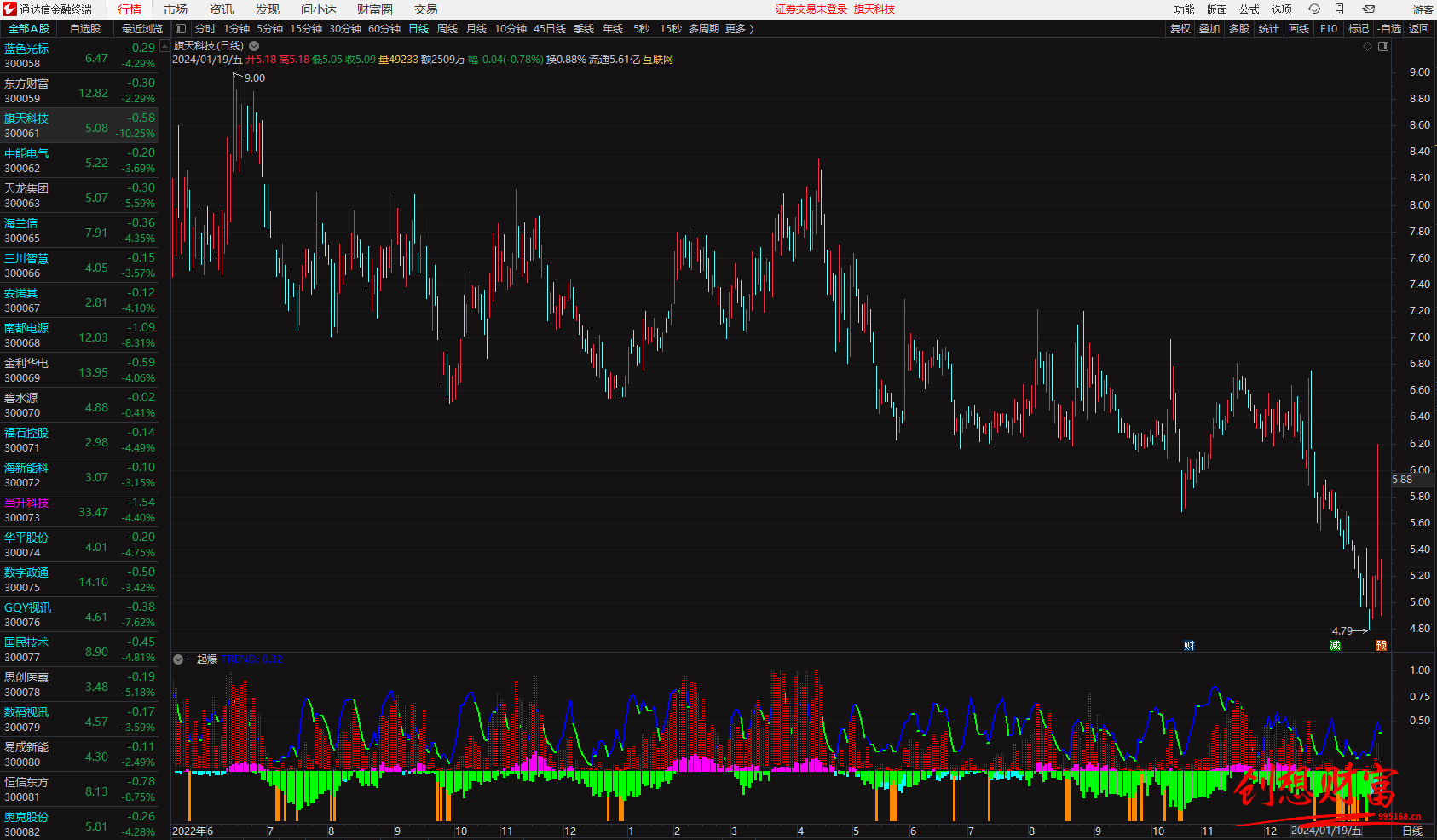Select 东方财富 300059 in stock list
This screenshot has width=1437, height=840.
tap(79, 90)
